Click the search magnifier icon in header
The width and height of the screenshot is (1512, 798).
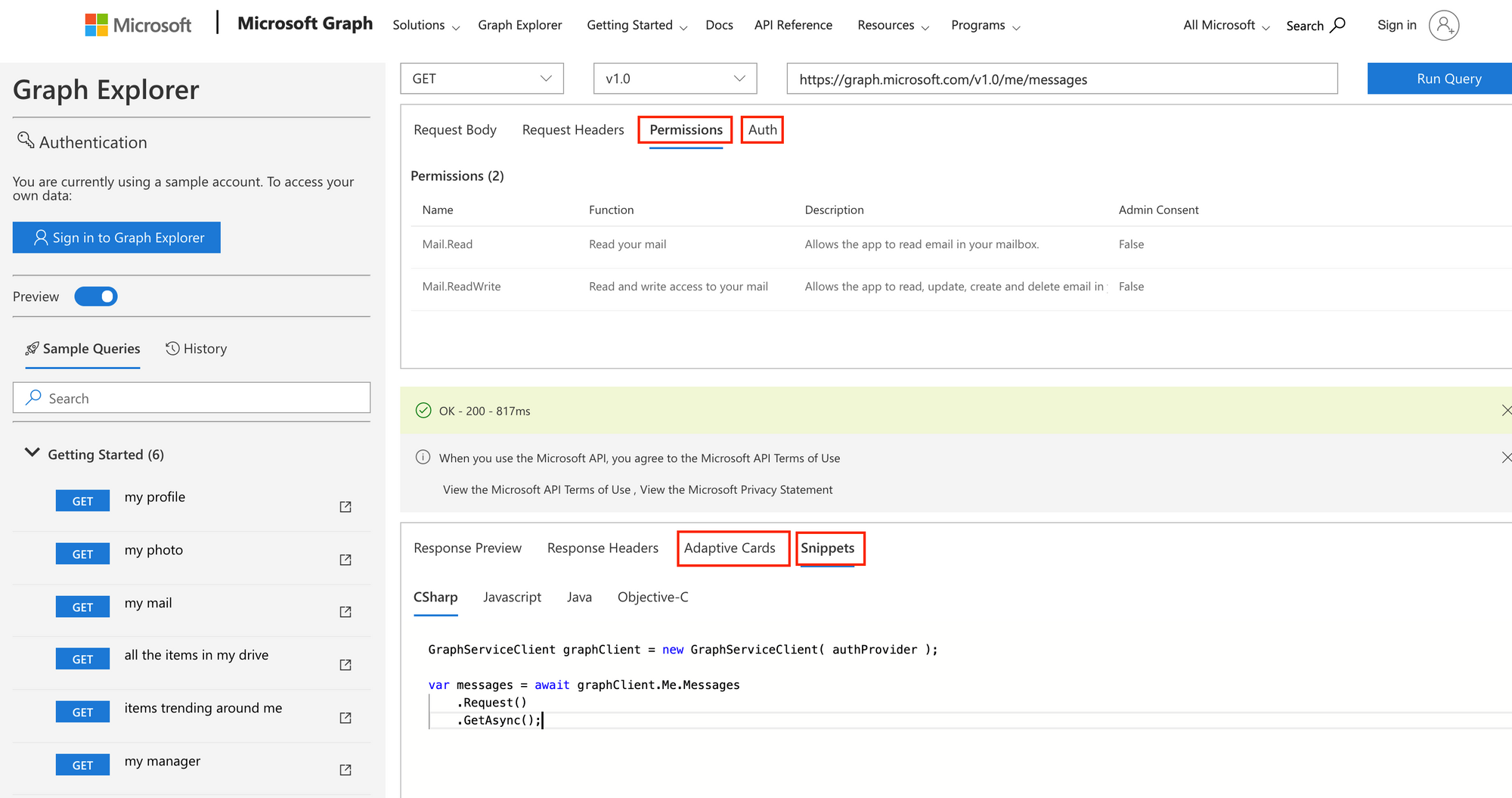click(1338, 25)
